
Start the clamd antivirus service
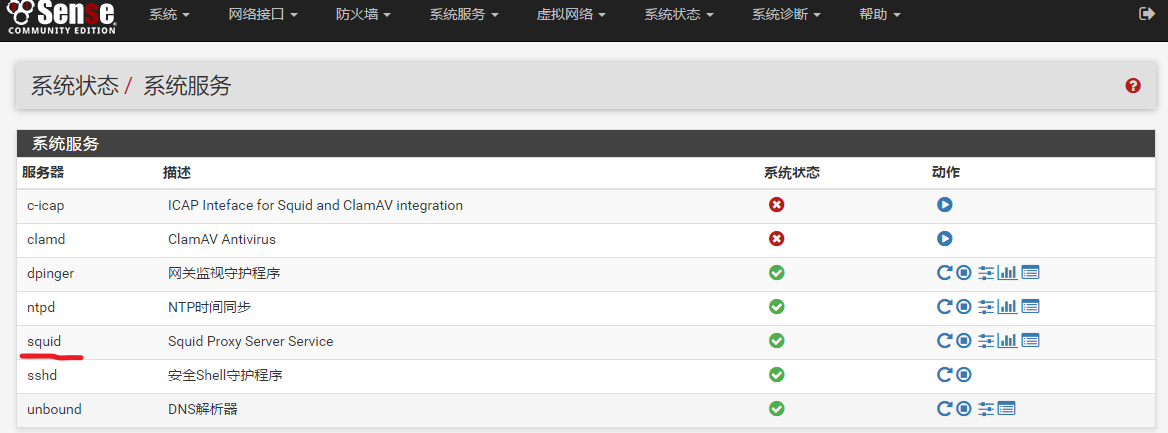click(944, 239)
